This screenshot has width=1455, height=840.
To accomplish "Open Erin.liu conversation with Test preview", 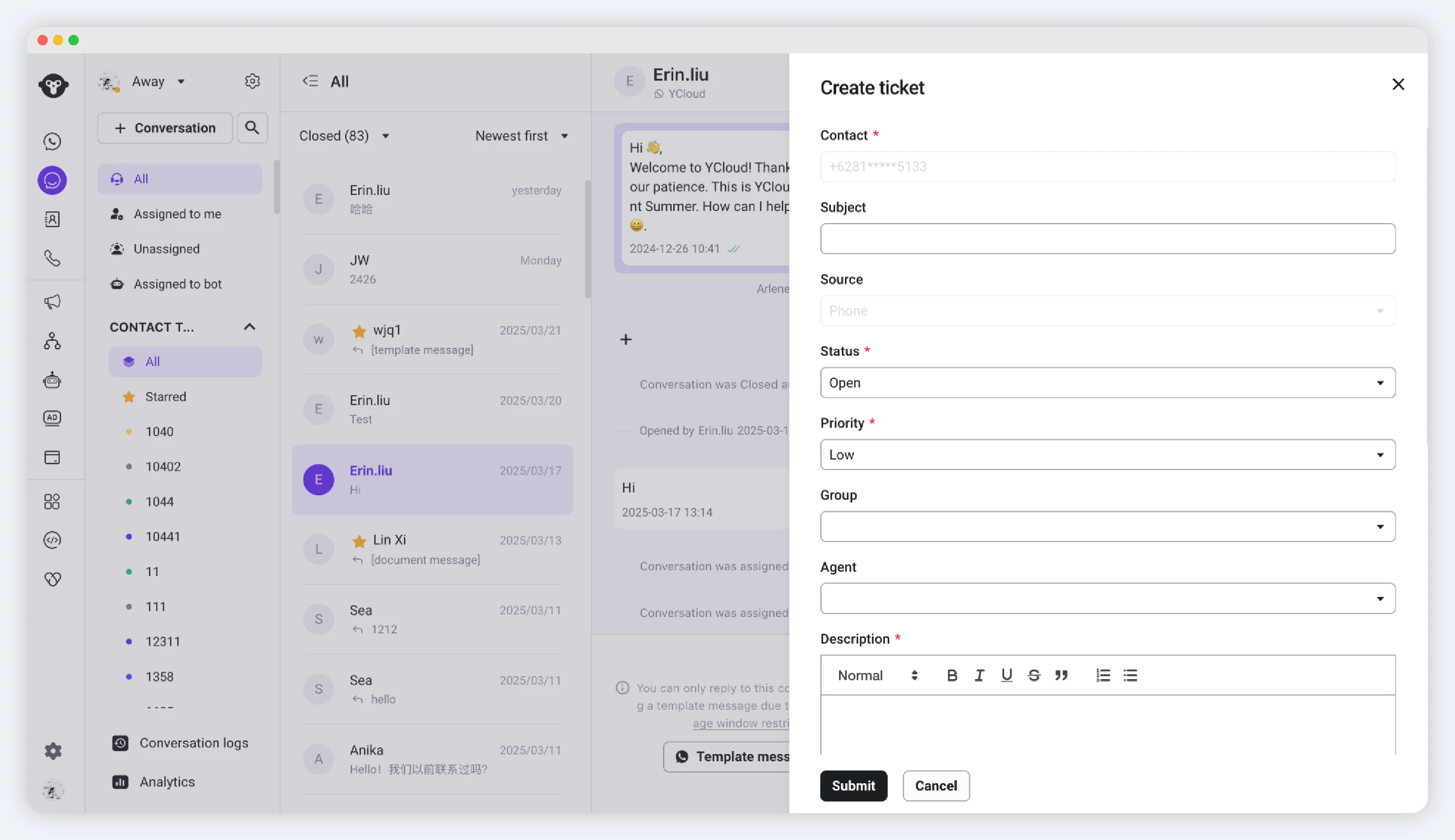I will 432,410.
